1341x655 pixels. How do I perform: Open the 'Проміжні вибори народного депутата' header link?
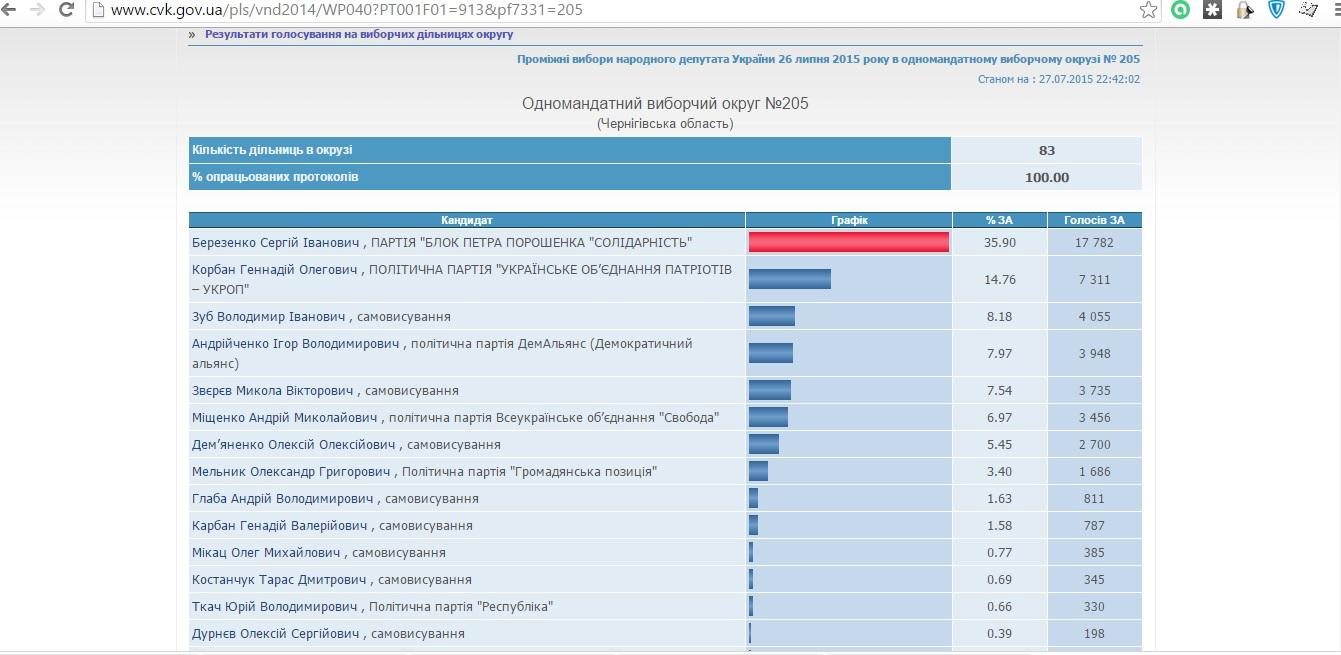coord(828,59)
